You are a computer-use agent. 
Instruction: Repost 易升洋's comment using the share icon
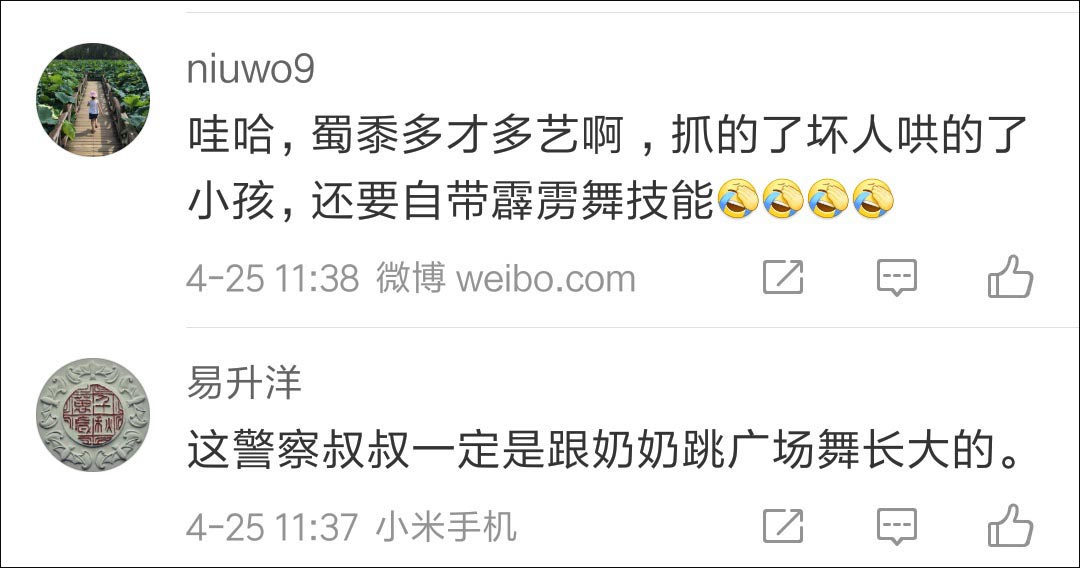click(x=783, y=526)
